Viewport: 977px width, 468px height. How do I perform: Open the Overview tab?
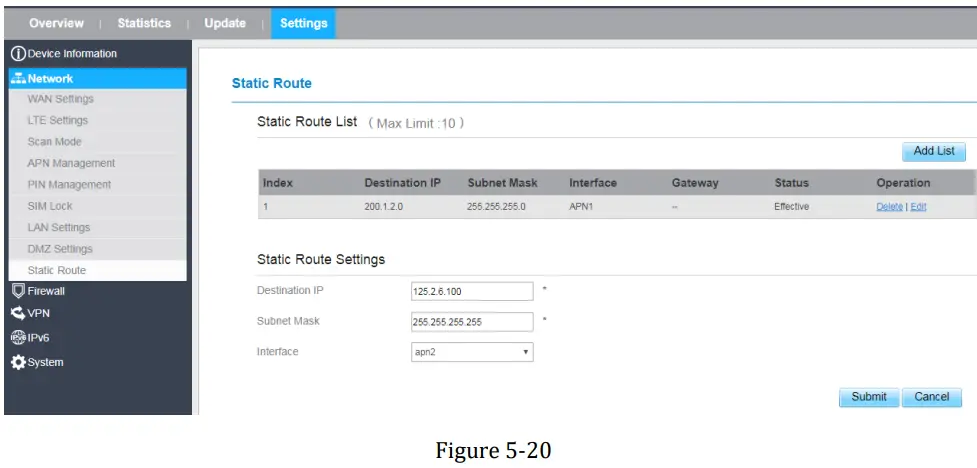point(56,23)
